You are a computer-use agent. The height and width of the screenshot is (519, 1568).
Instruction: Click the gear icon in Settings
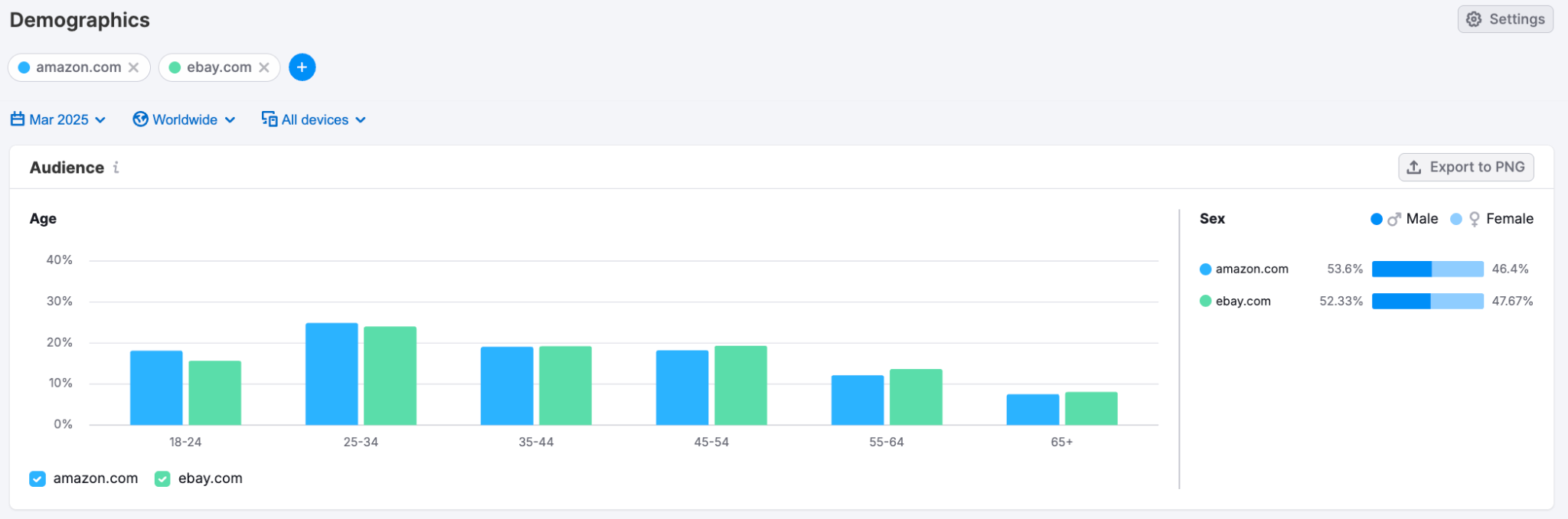pos(1474,19)
